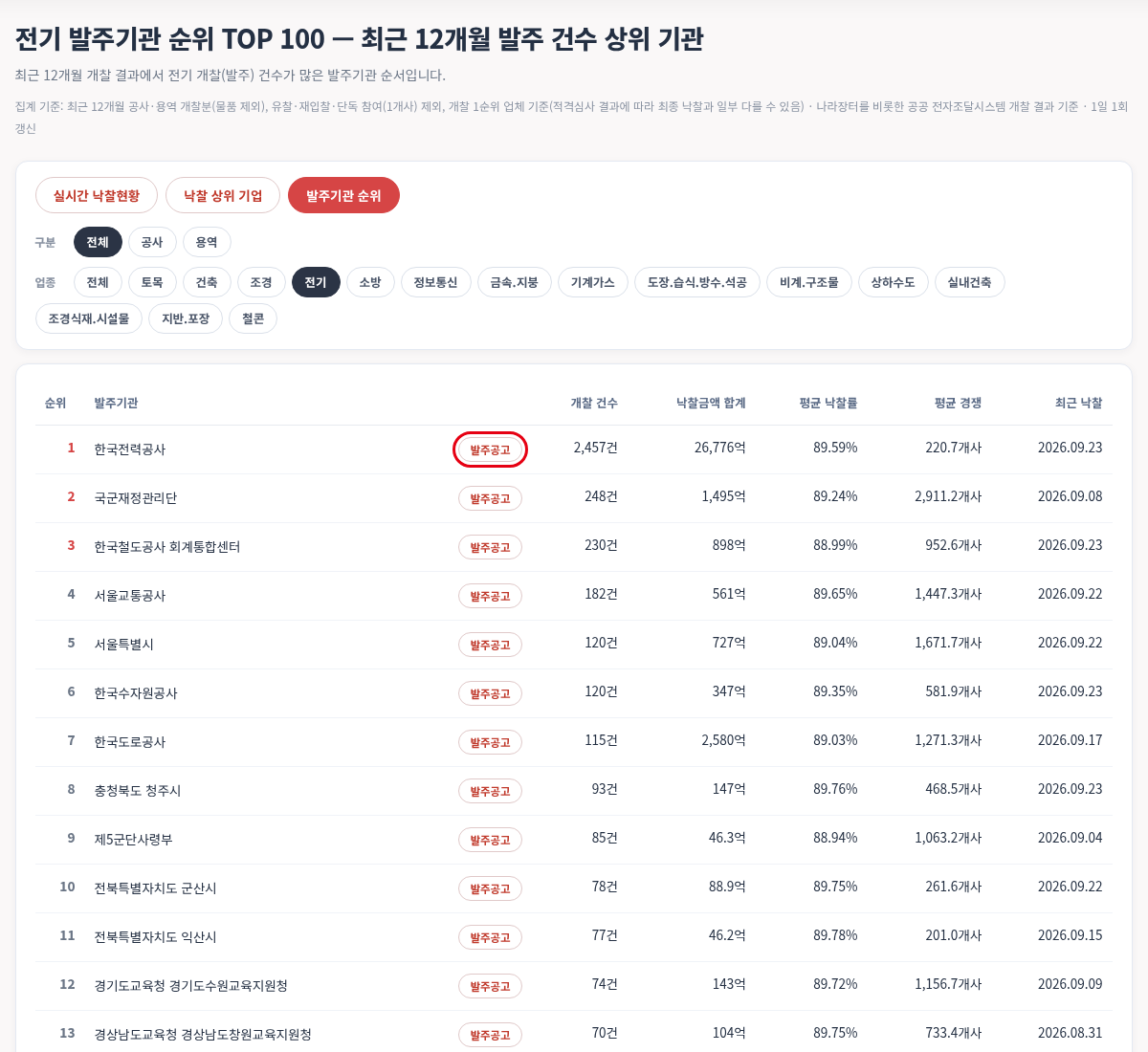Pick the 조경식재.시설물 industry chip
Screen dimensions: 1148x1052
click(89, 318)
